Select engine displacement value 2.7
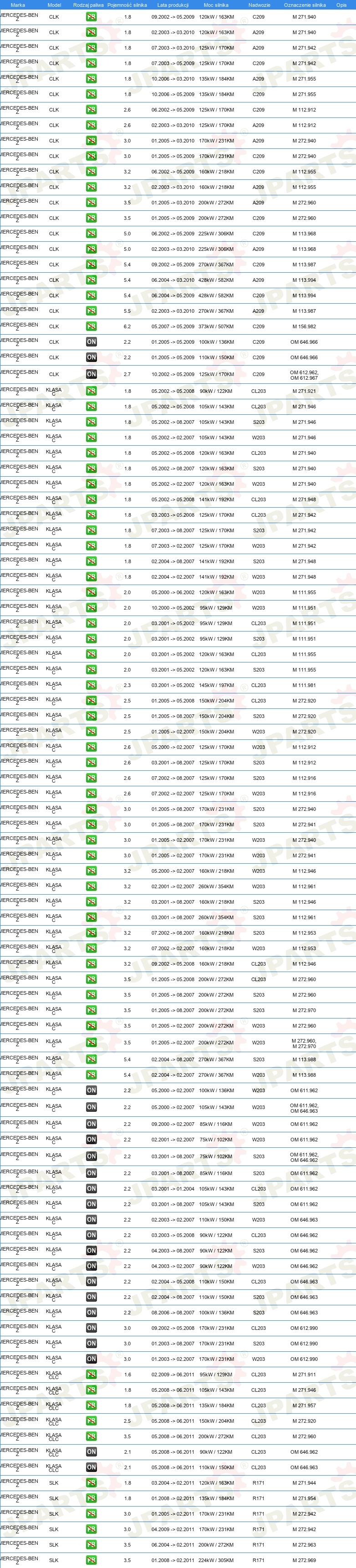The width and height of the screenshot is (356, 1568). click(x=127, y=374)
